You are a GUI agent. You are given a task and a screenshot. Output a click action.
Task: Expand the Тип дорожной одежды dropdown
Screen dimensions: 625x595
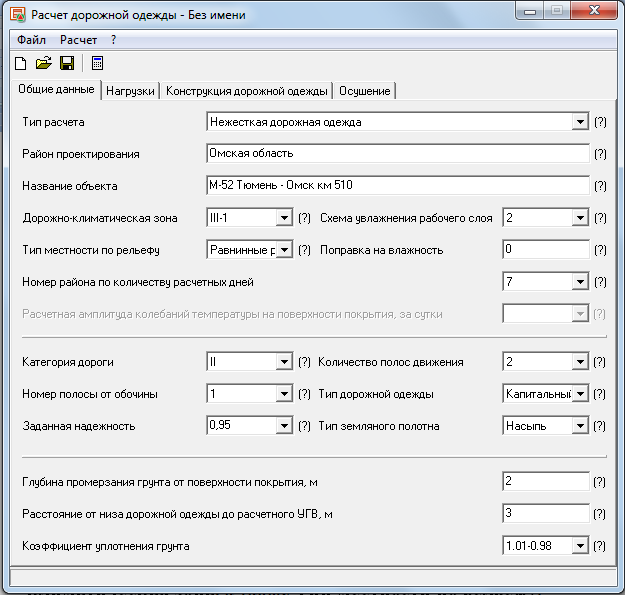pos(580,394)
